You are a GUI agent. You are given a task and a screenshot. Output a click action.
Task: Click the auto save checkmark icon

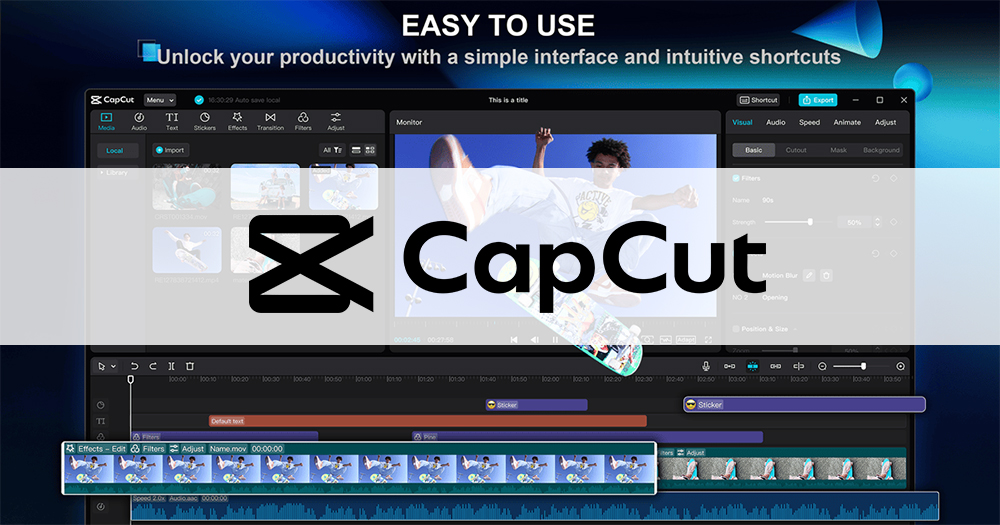tap(199, 100)
